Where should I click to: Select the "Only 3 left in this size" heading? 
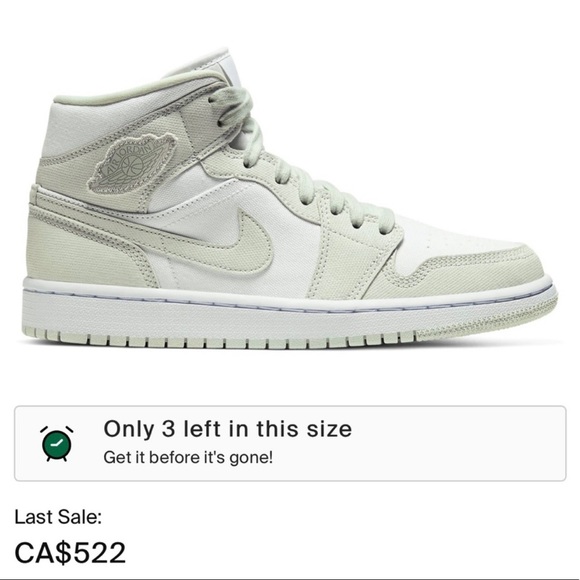227,429
